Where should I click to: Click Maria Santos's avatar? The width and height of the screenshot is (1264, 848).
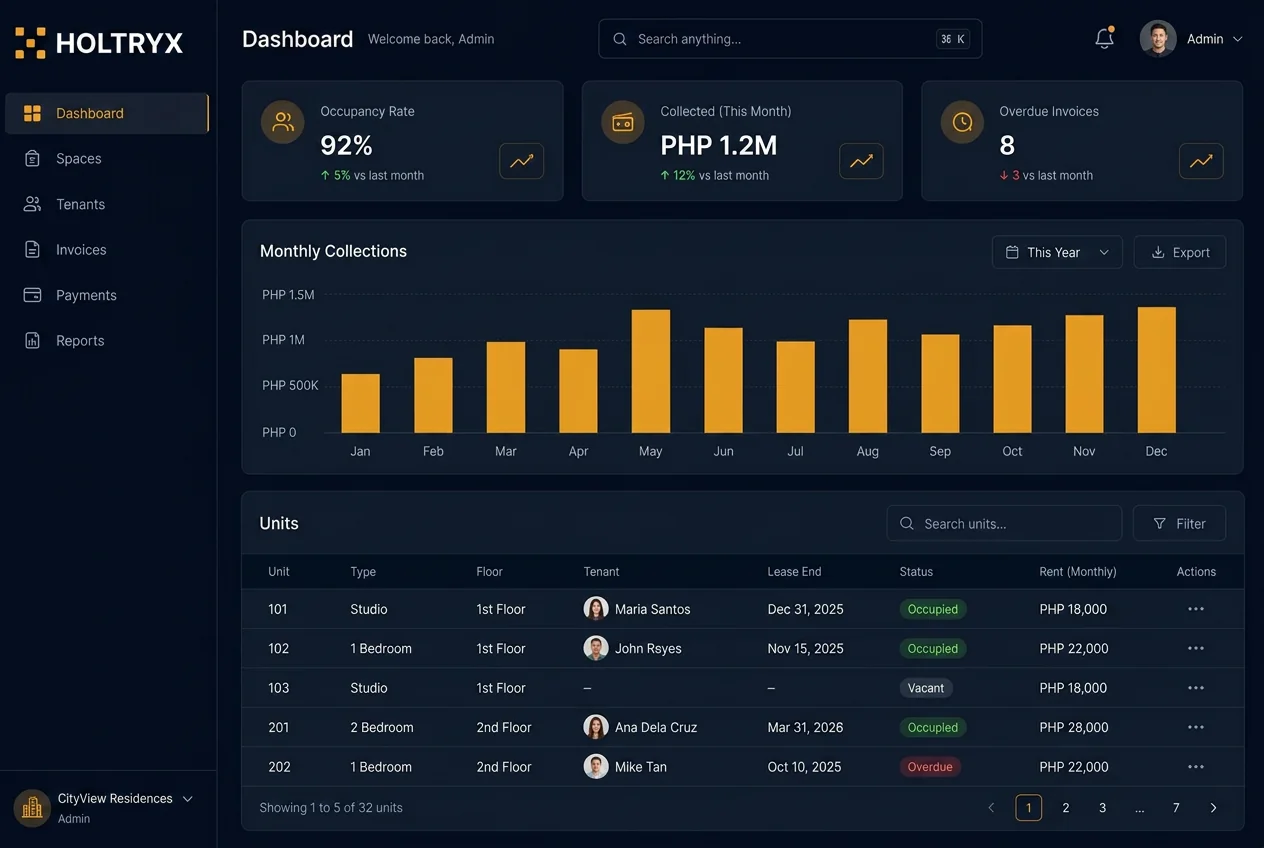[x=596, y=609]
